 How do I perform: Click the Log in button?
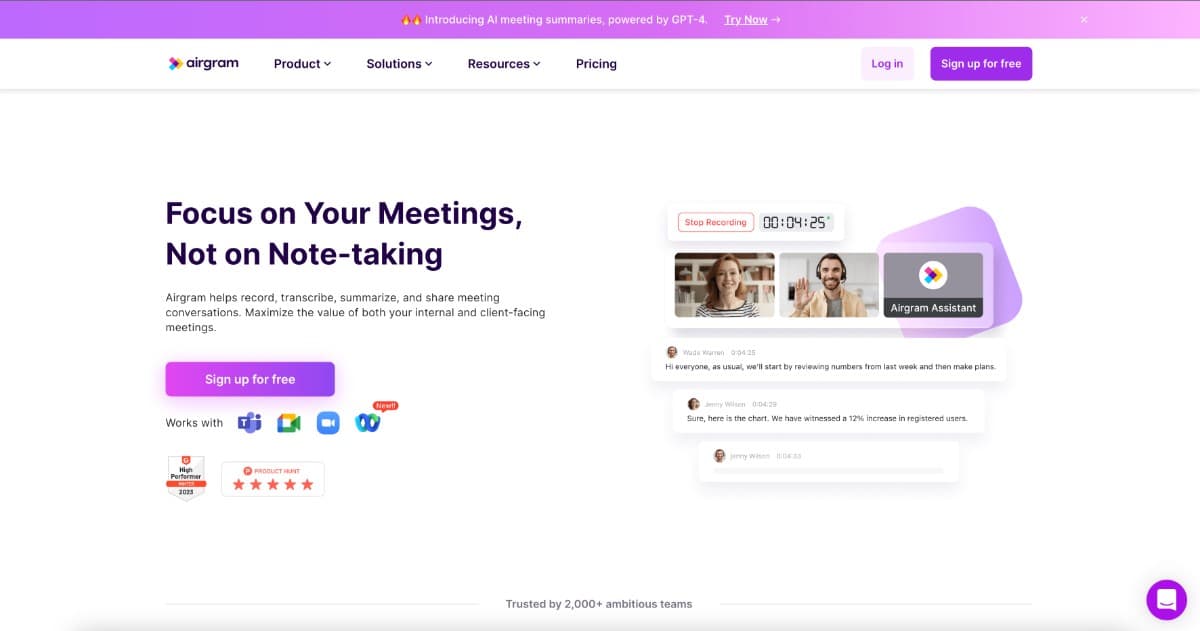click(887, 64)
